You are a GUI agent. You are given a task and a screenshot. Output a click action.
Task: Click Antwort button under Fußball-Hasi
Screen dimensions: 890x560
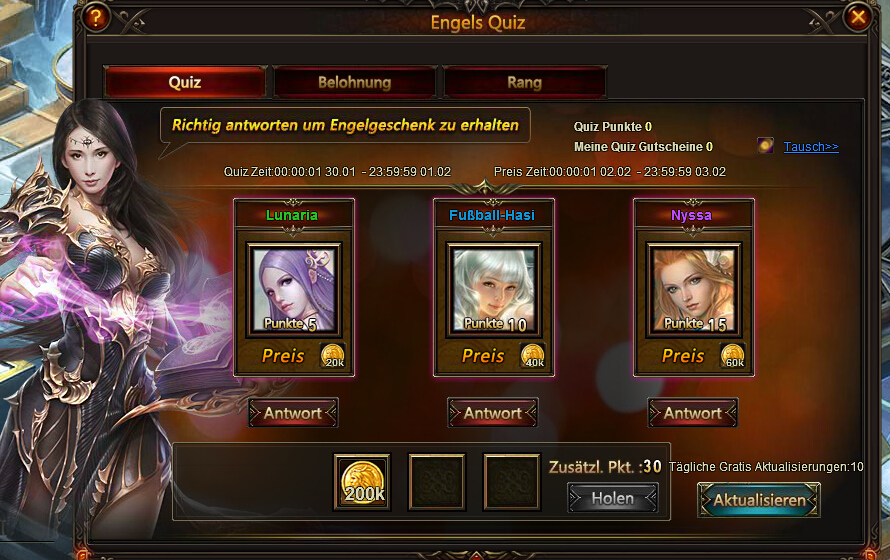coord(493,412)
